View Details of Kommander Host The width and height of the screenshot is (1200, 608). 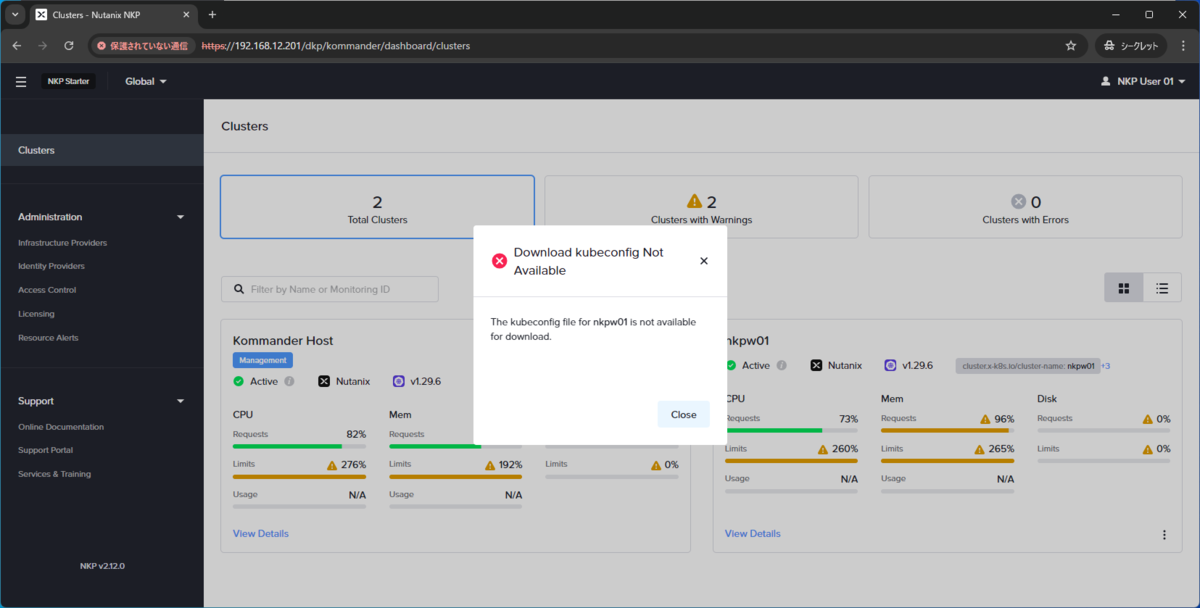pyautogui.click(x=261, y=534)
